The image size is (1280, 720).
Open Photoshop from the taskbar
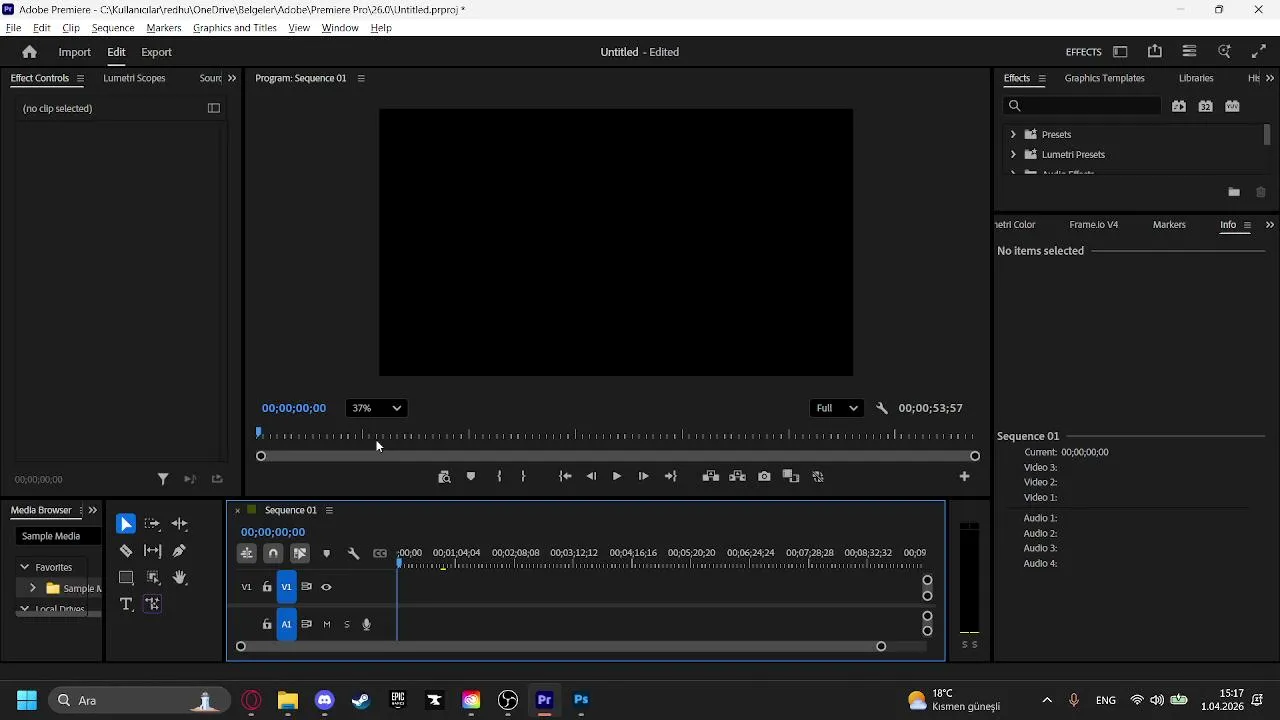(582, 700)
